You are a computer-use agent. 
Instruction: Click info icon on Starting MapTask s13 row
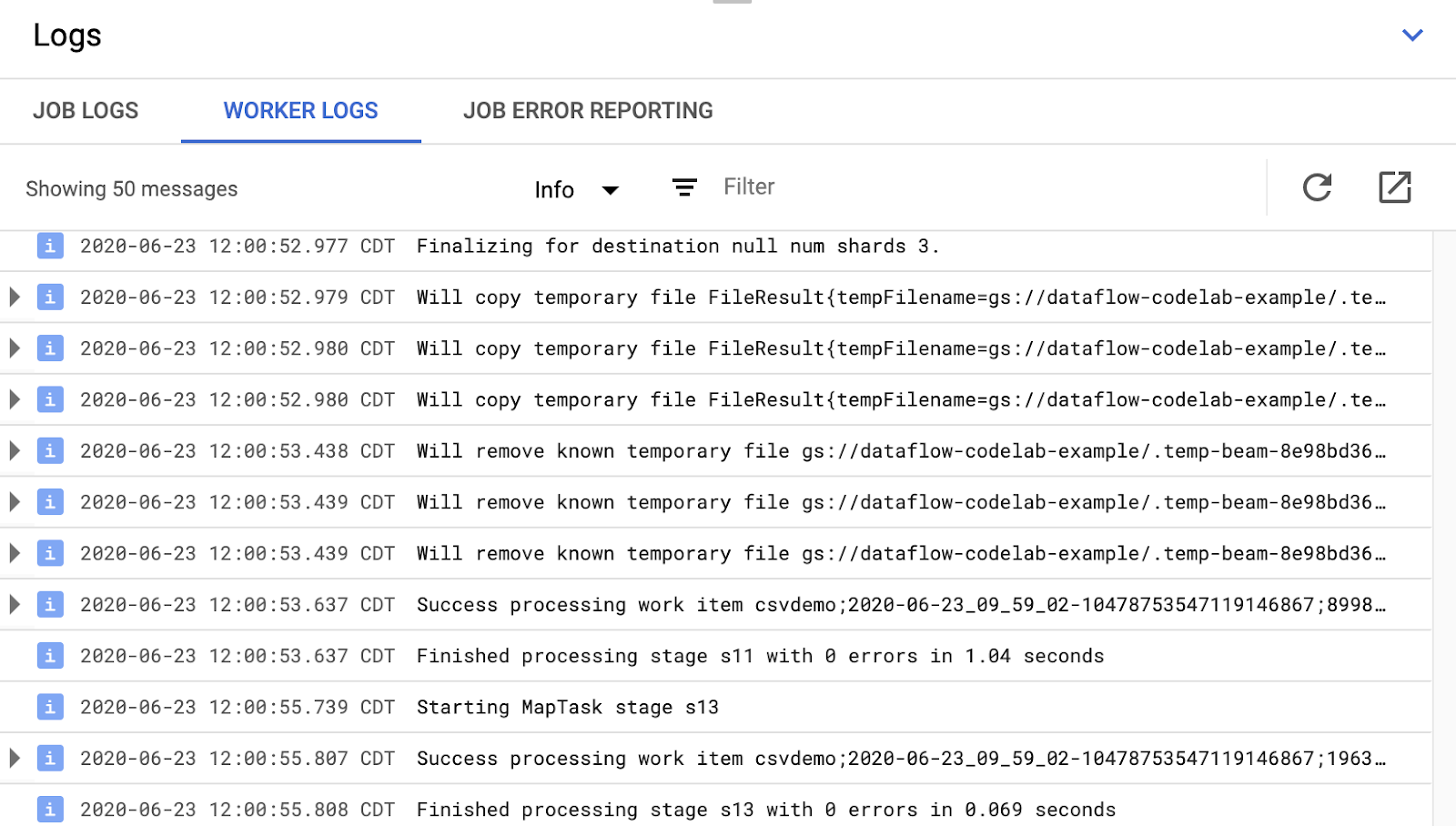50,707
